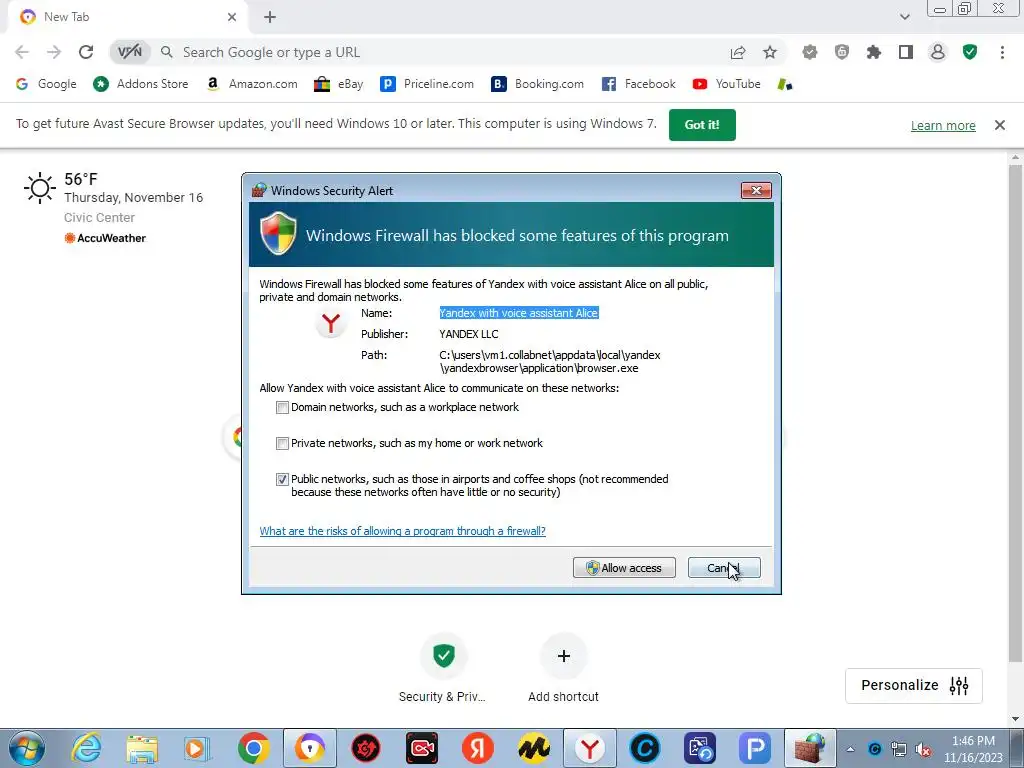Image resolution: width=1024 pixels, height=768 pixels.
Task: Open the Facebook bookmark
Action: click(x=639, y=84)
